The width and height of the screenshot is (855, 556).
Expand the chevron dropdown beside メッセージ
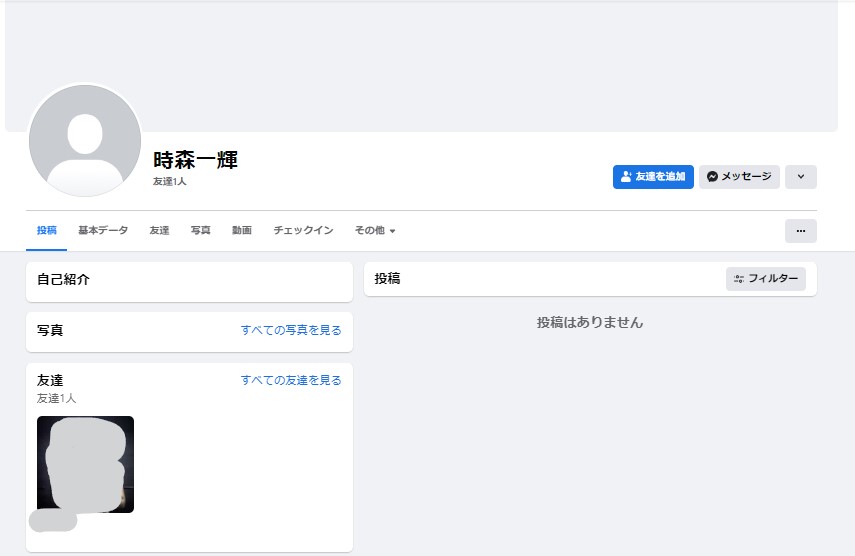click(x=800, y=177)
